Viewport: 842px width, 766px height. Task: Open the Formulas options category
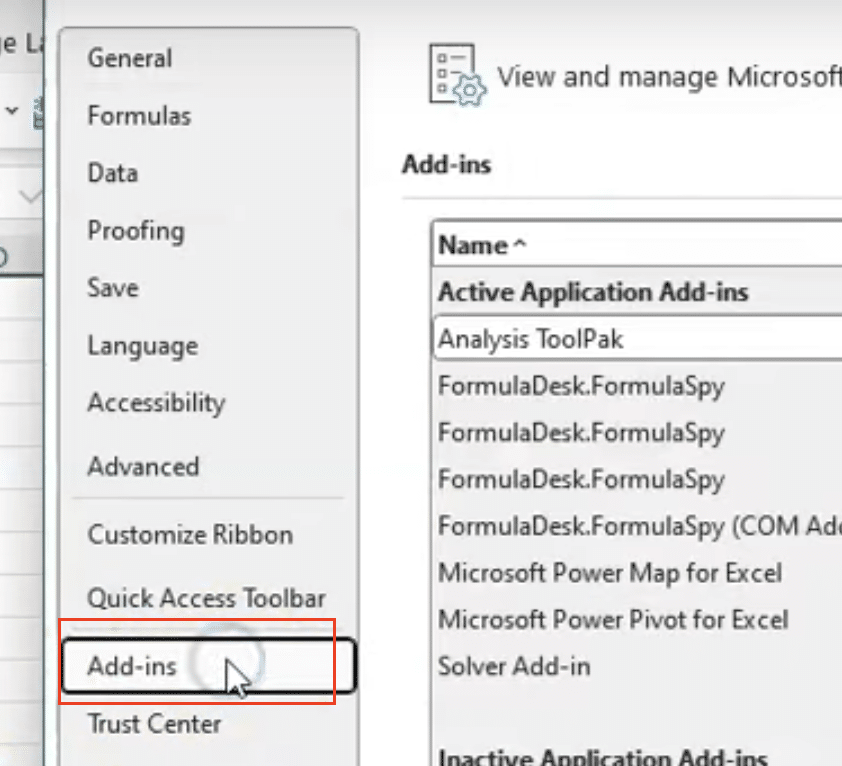point(139,115)
